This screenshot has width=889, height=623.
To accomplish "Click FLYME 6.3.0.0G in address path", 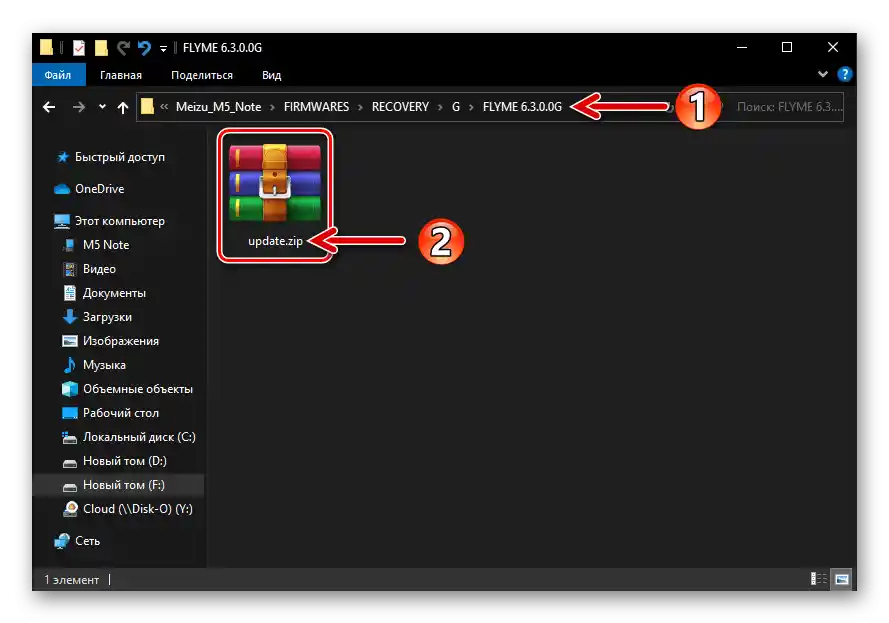I will coord(522,107).
